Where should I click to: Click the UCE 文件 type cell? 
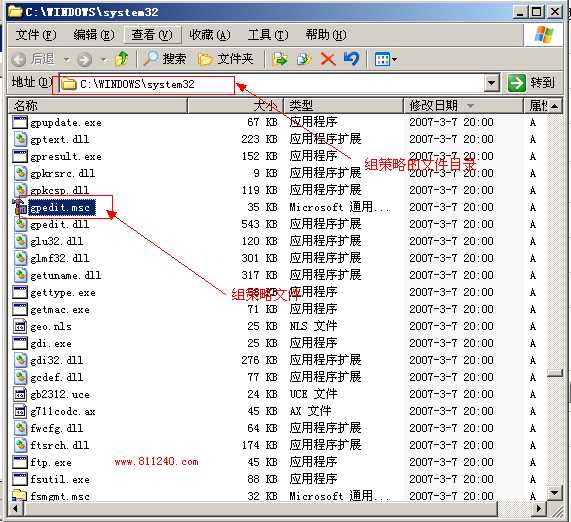point(313,394)
